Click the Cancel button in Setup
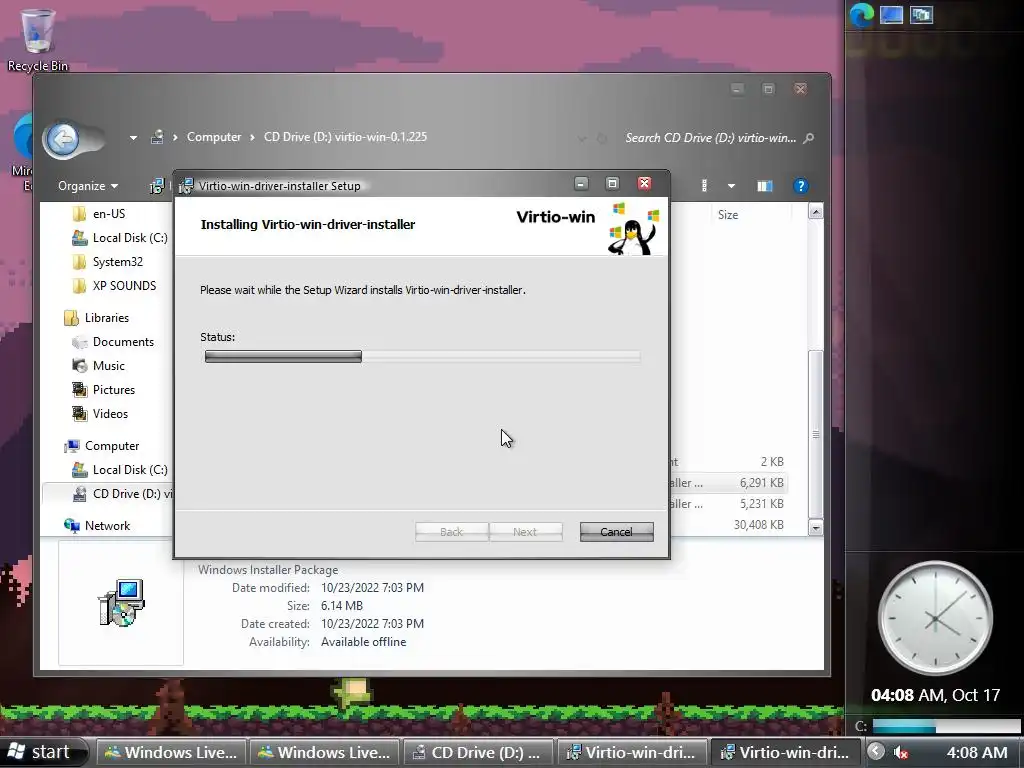1024x768 pixels. 616,532
